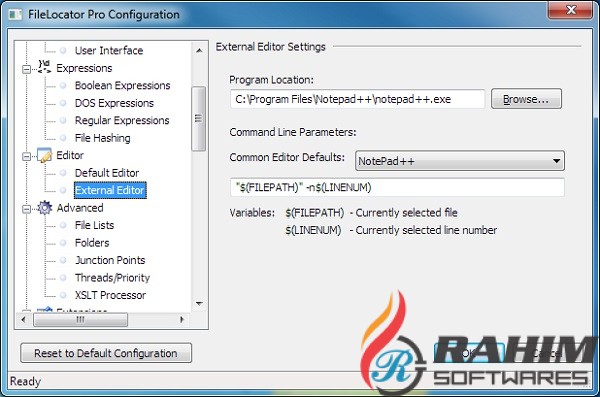Screen dimensions: 600x397
Task: Select Junction Points tree item
Action: (x=110, y=260)
